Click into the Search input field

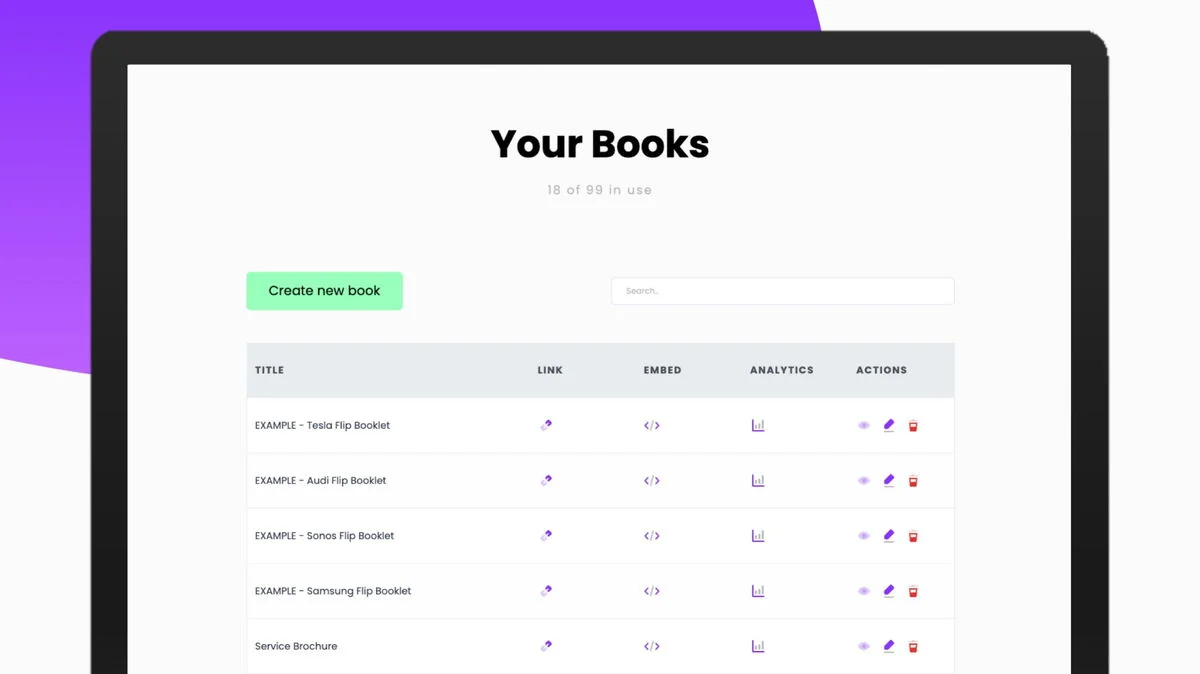[782, 290]
